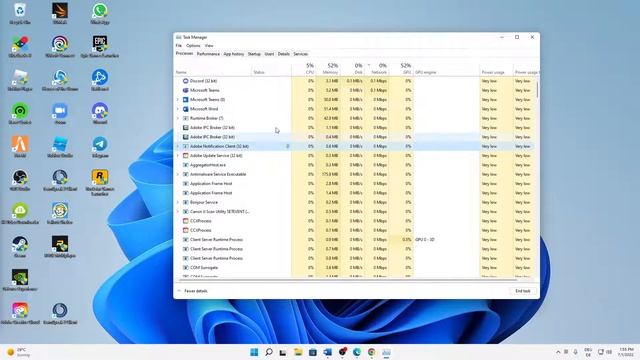Click the End task button
The image size is (640, 360).
pyautogui.click(x=523, y=291)
